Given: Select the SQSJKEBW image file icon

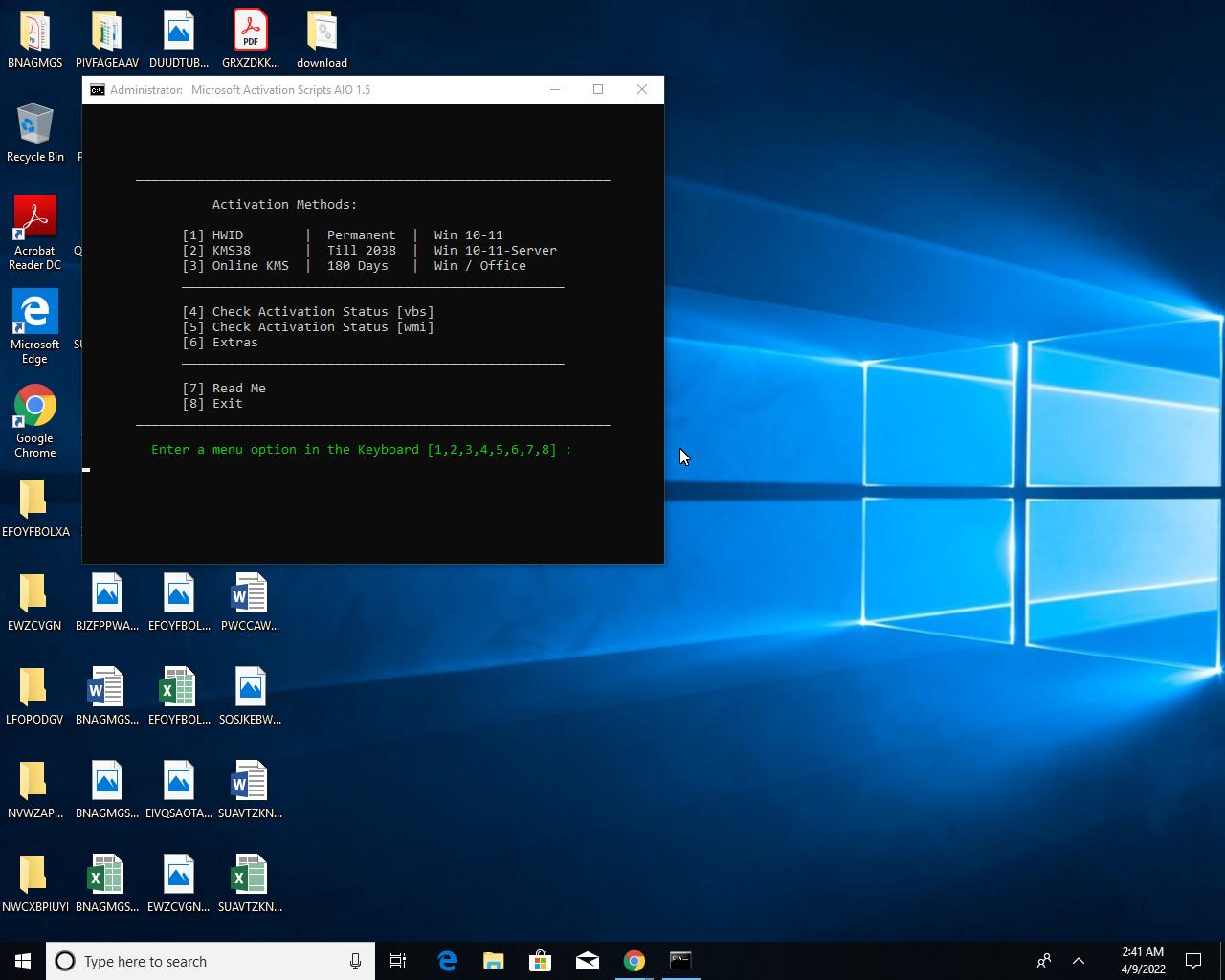Looking at the screenshot, I should [x=250, y=696].
